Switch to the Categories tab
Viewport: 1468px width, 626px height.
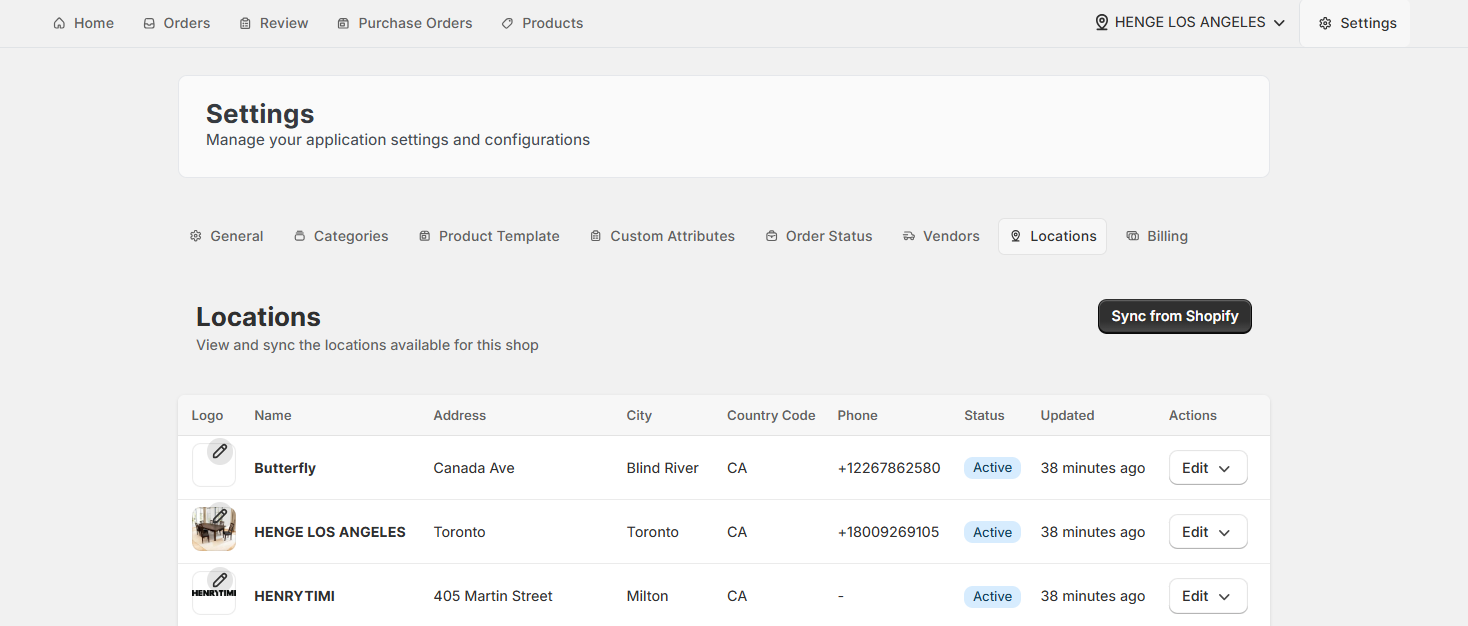tap(341, 236)
